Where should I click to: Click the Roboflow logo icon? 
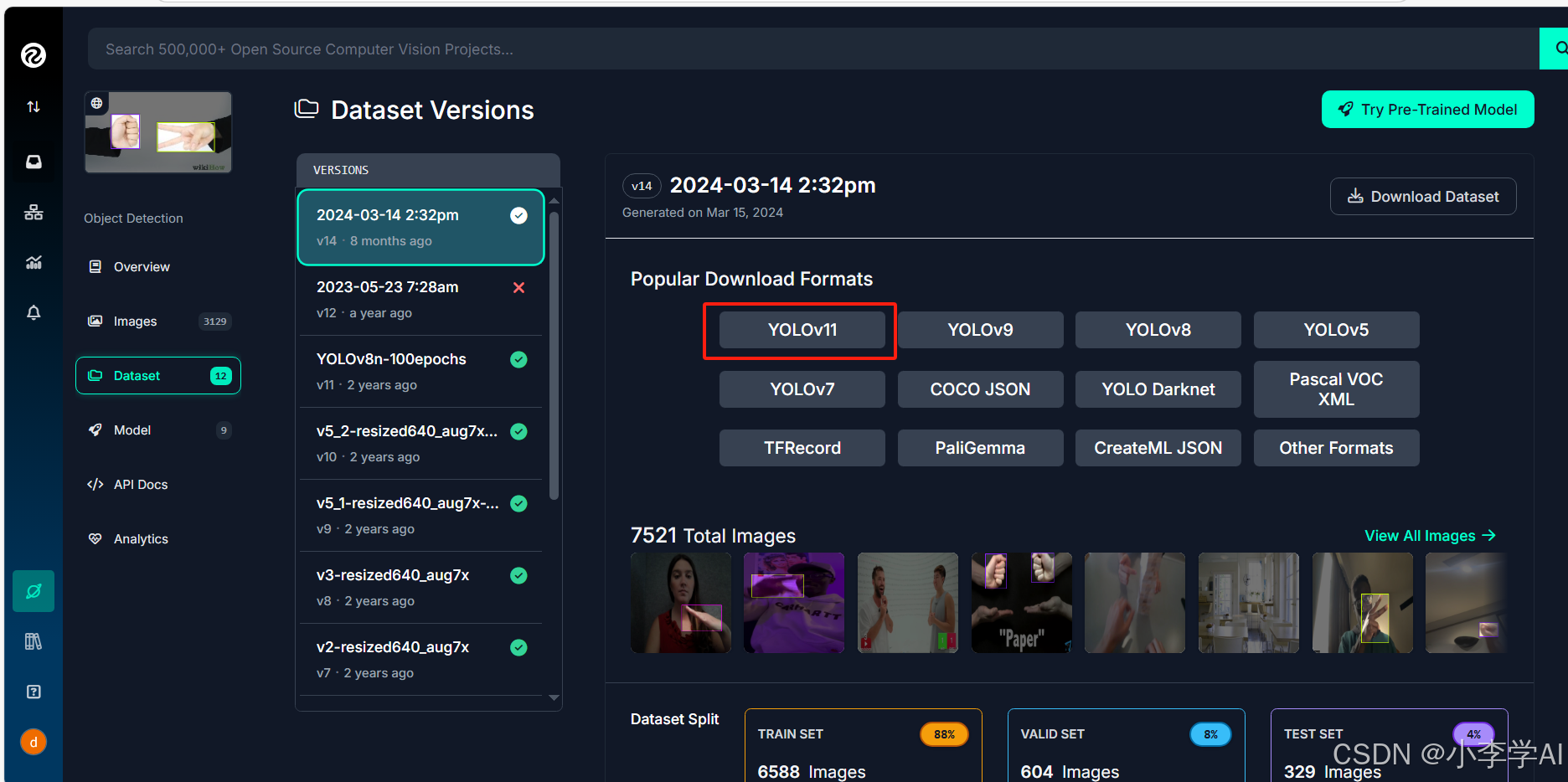click(34, 55)
